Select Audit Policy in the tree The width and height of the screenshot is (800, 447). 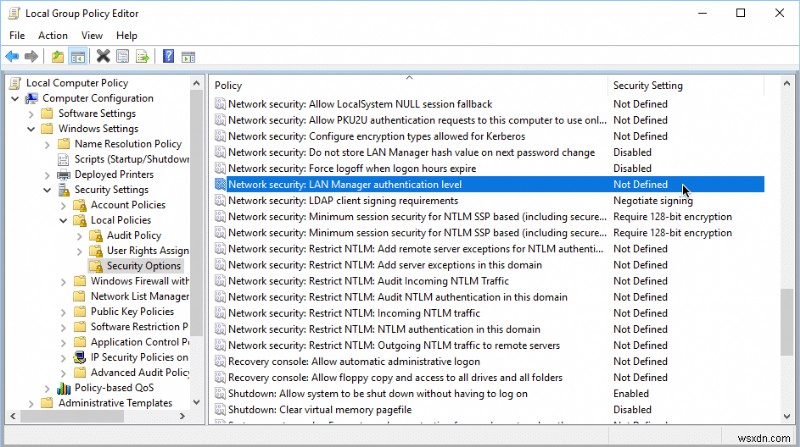tap(133, 236)
